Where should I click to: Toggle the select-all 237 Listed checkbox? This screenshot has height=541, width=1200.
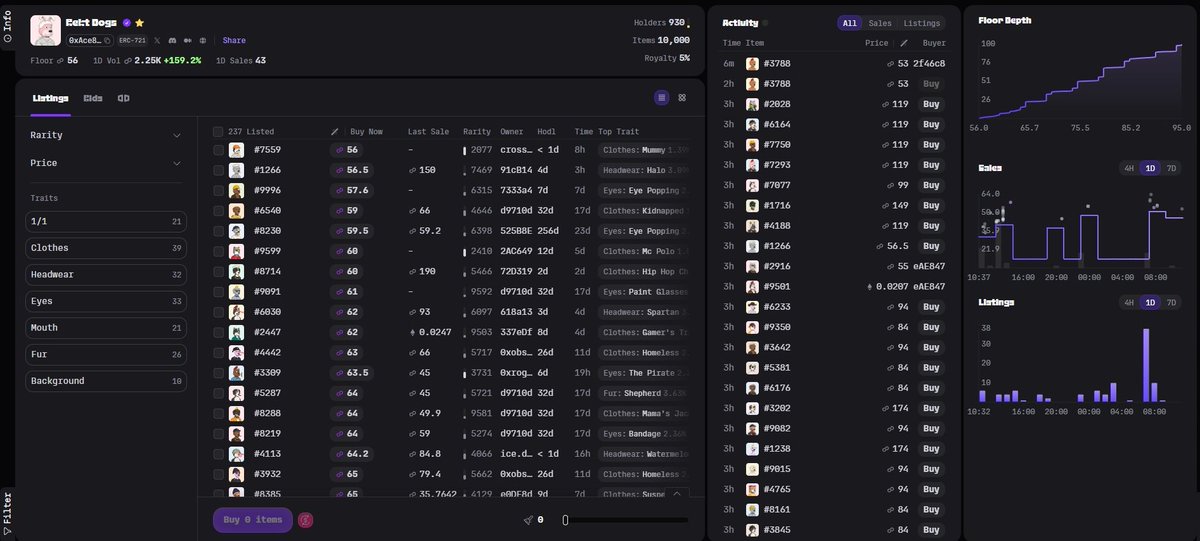coord(218,132)
